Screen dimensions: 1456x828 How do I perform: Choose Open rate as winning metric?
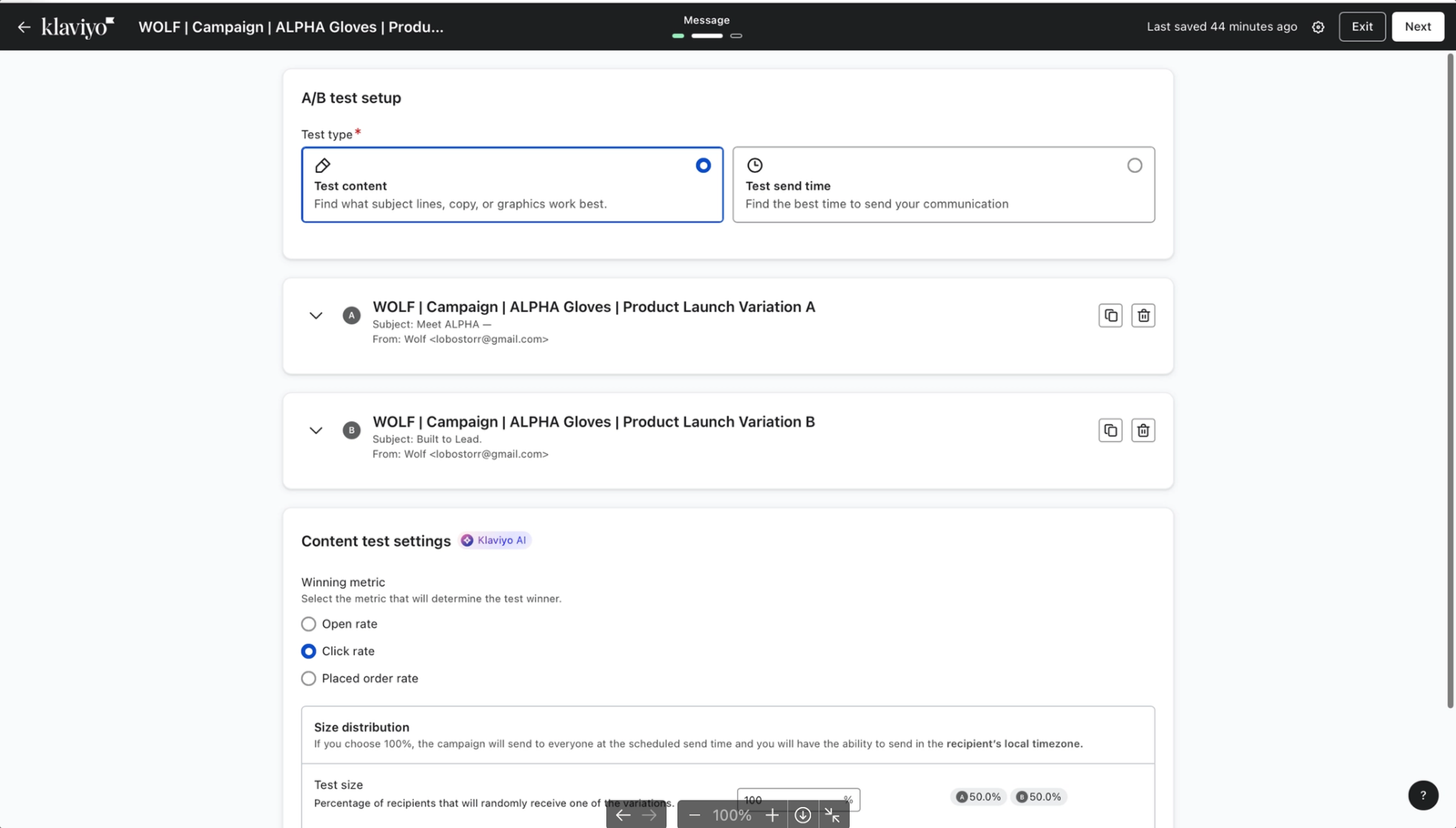(308, 624)
